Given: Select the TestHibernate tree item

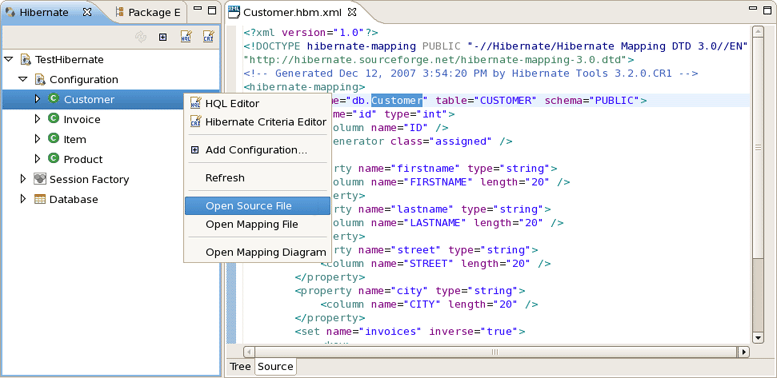Looking at the screenshot, I should pyautogui.click(x=69, y=60).
